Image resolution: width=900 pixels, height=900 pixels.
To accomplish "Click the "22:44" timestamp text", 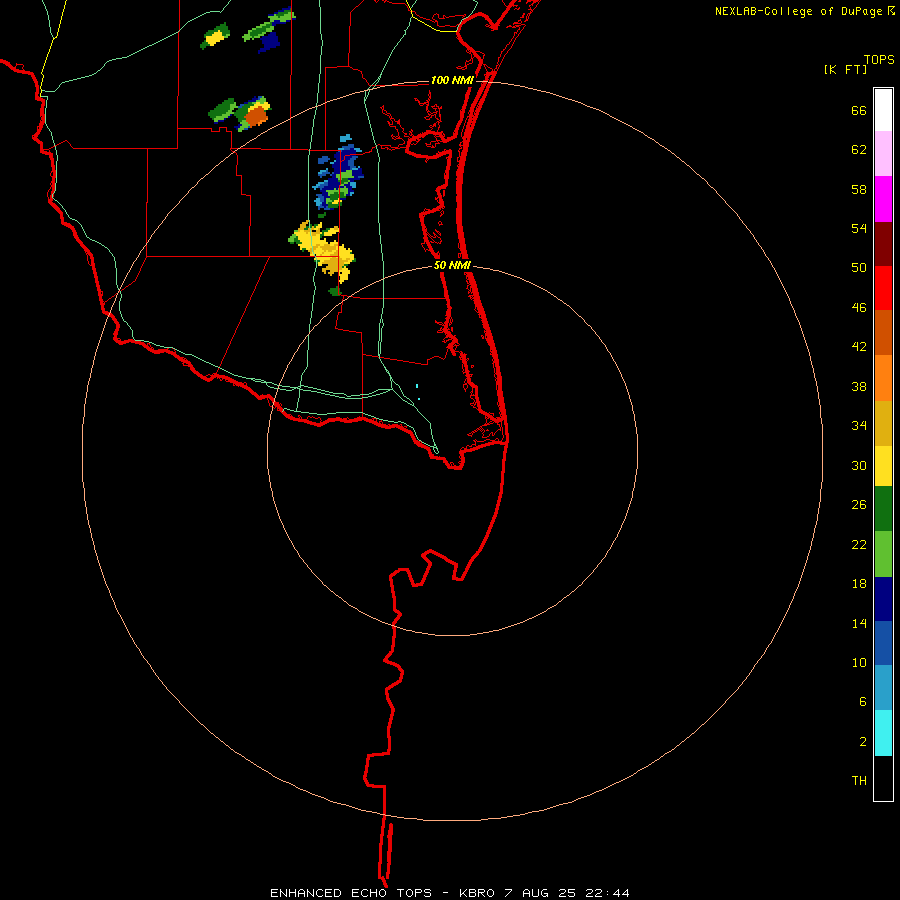I will [x=607, y=893].
